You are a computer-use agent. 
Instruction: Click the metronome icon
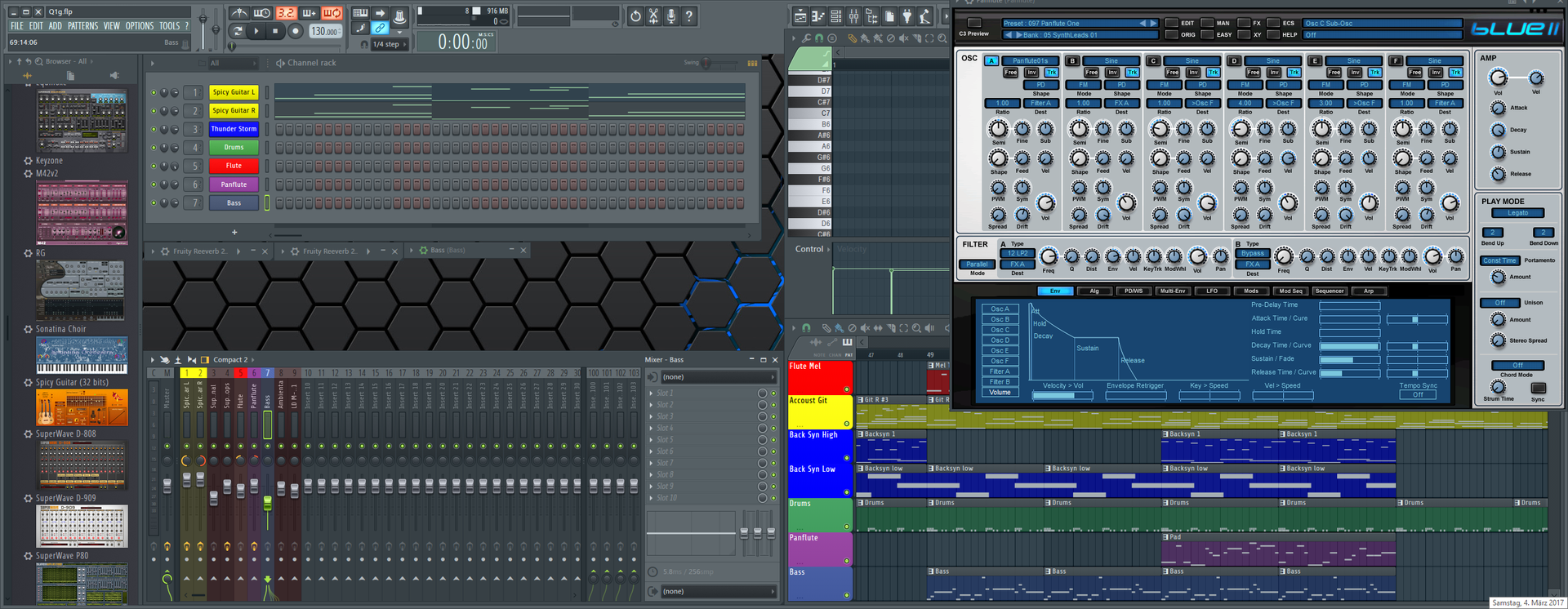coord(238,13)
